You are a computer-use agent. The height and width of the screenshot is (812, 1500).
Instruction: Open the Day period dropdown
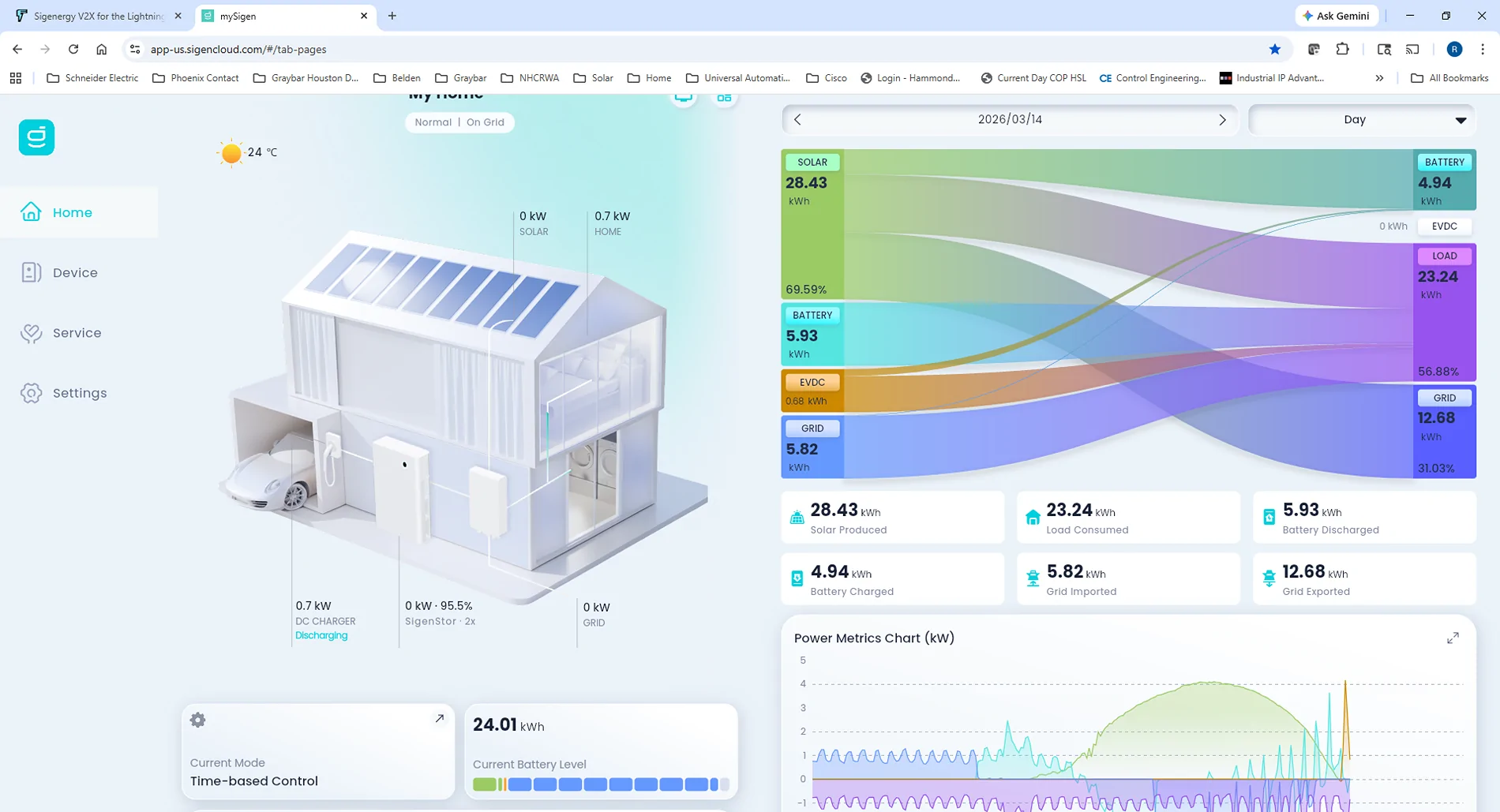point(1362,120)
